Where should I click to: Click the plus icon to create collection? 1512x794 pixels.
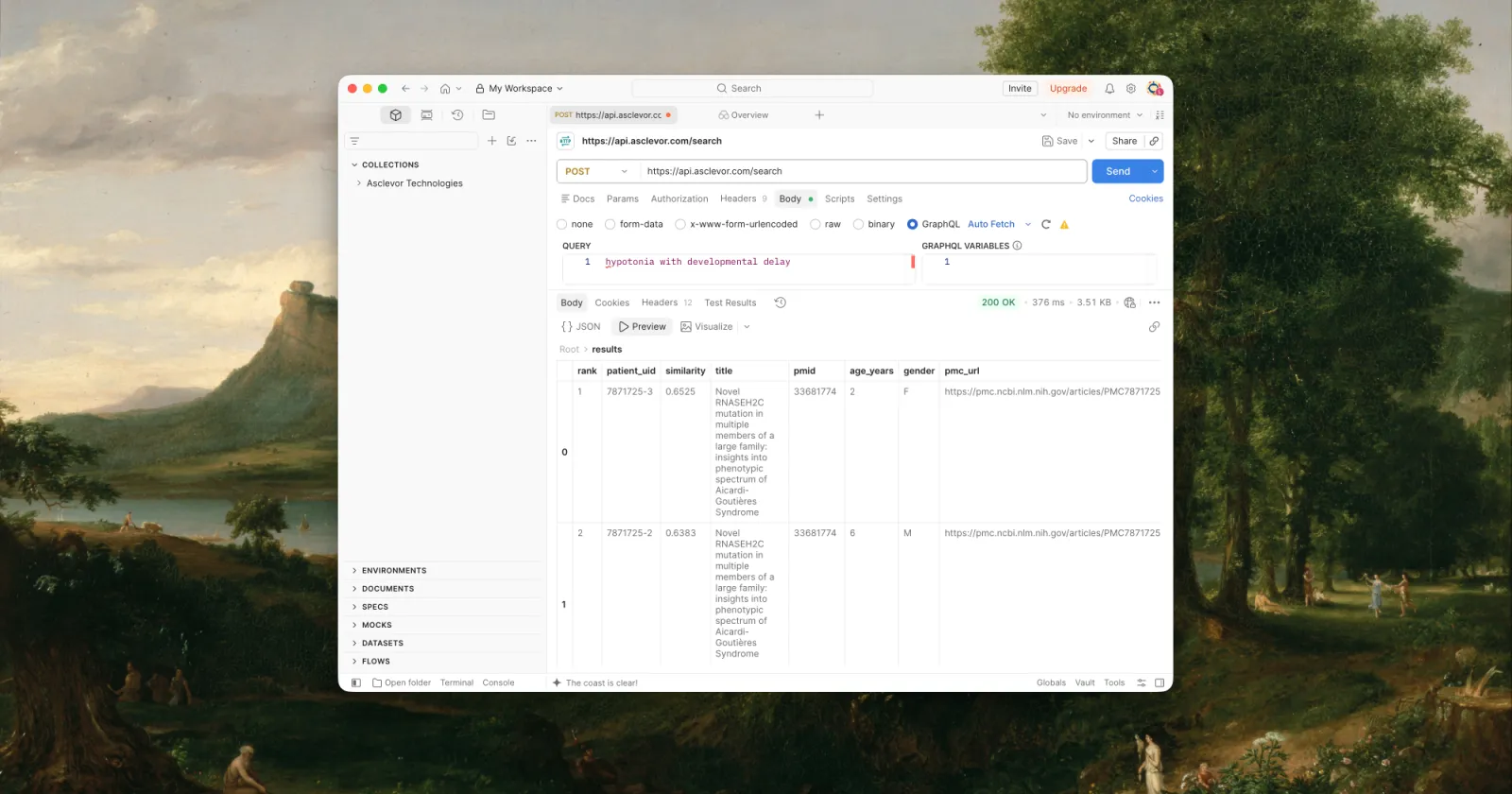[491, 141]
